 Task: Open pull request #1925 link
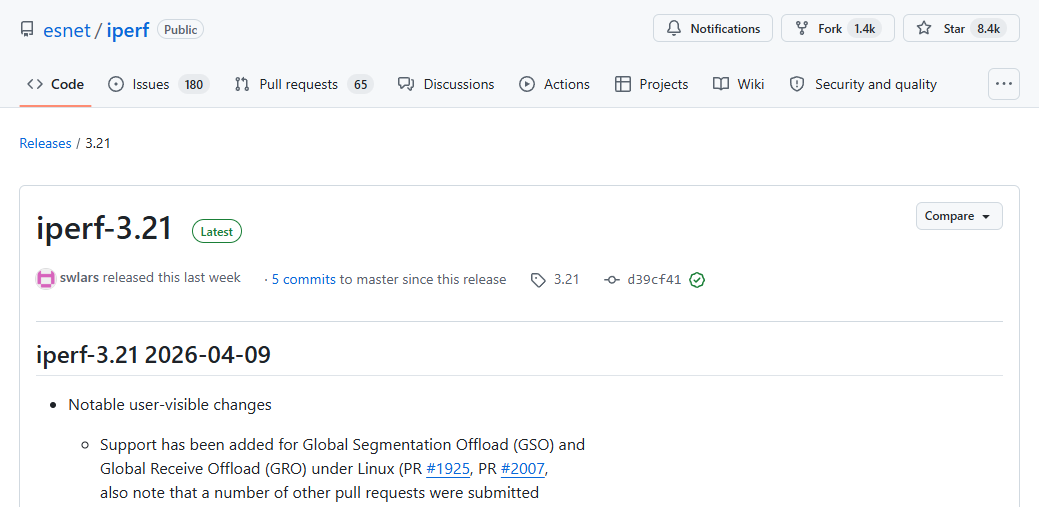(448, 468)
